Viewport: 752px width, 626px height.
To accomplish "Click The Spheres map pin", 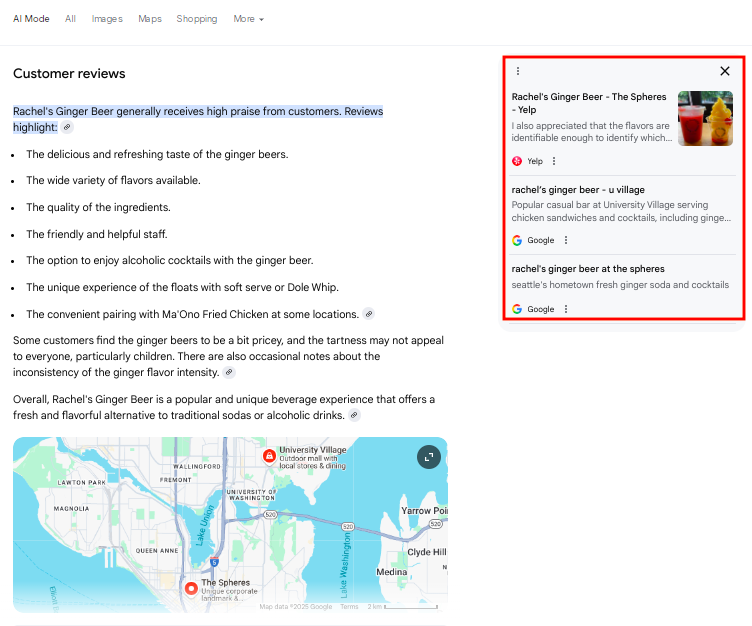I will pos(191,589).
